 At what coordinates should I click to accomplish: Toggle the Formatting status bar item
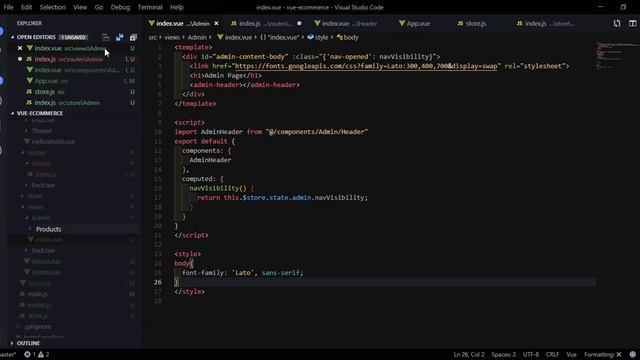click(x=602, y=354)
